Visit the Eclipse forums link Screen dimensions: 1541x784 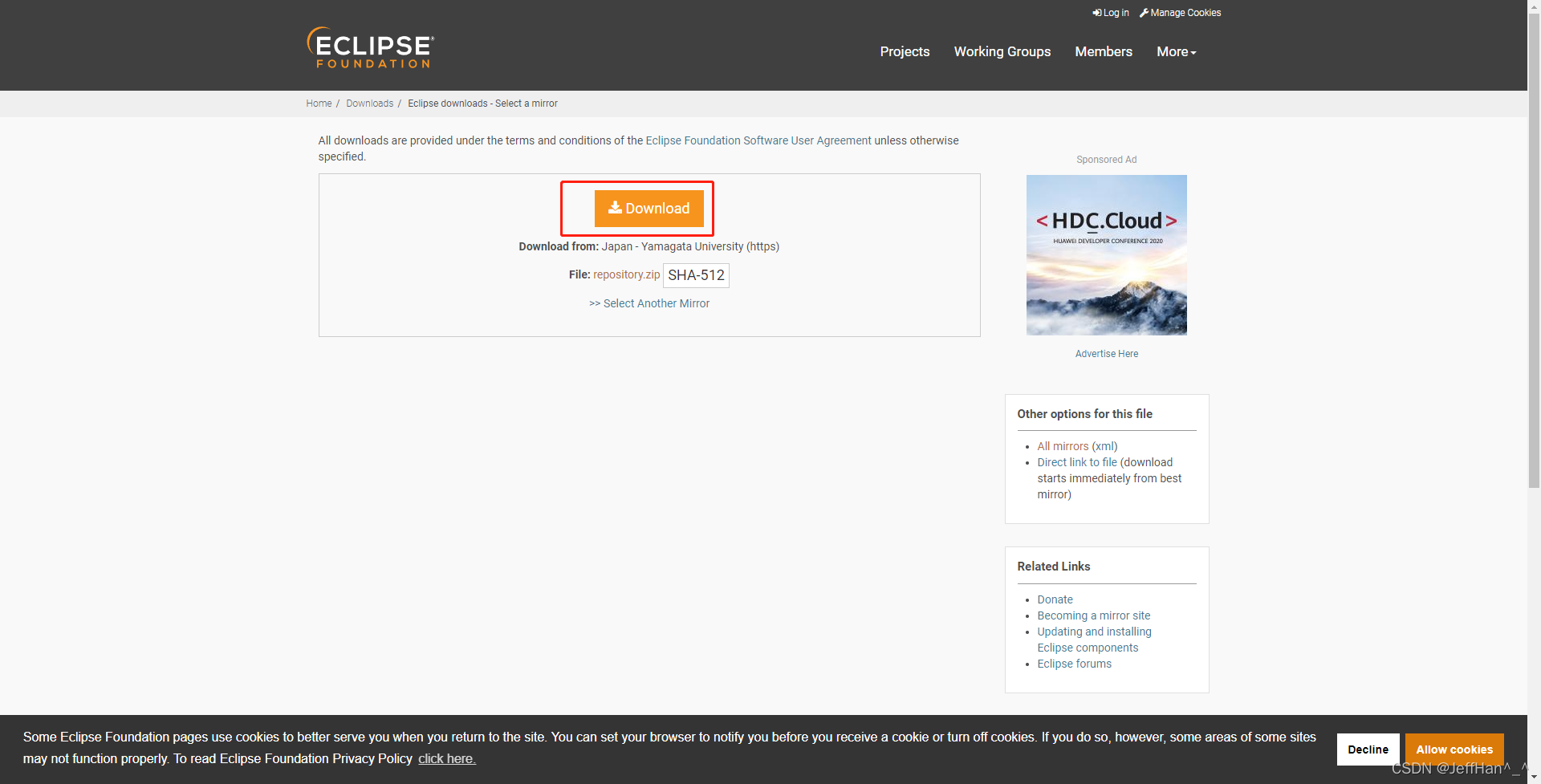pyautogui.click(x=1075, y=664)
